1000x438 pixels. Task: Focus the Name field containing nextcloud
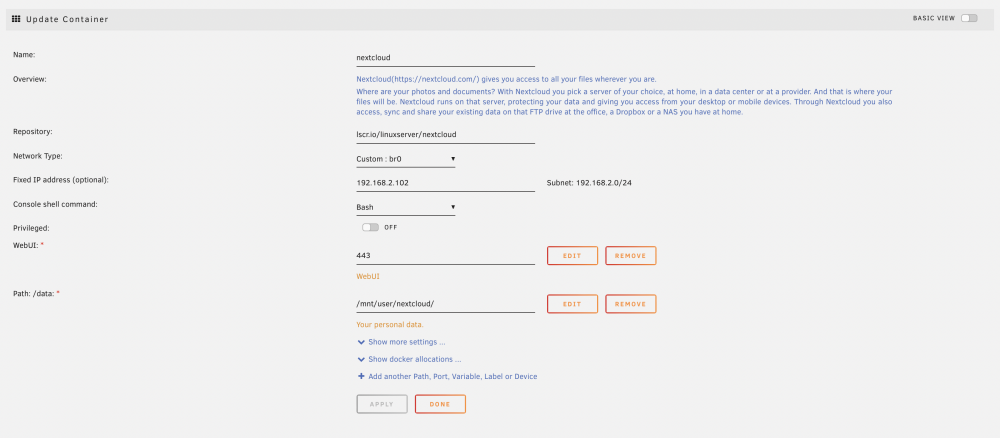445,57
